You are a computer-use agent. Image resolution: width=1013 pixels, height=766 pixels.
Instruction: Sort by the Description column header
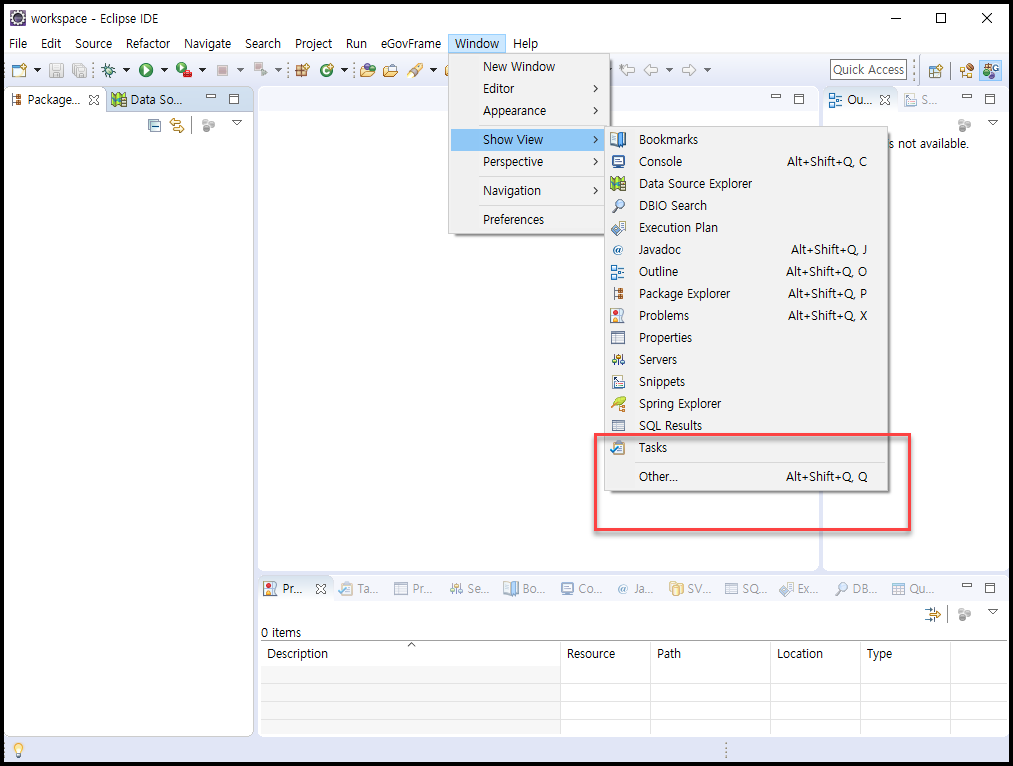pyautogui.click(x=410, y=654)
